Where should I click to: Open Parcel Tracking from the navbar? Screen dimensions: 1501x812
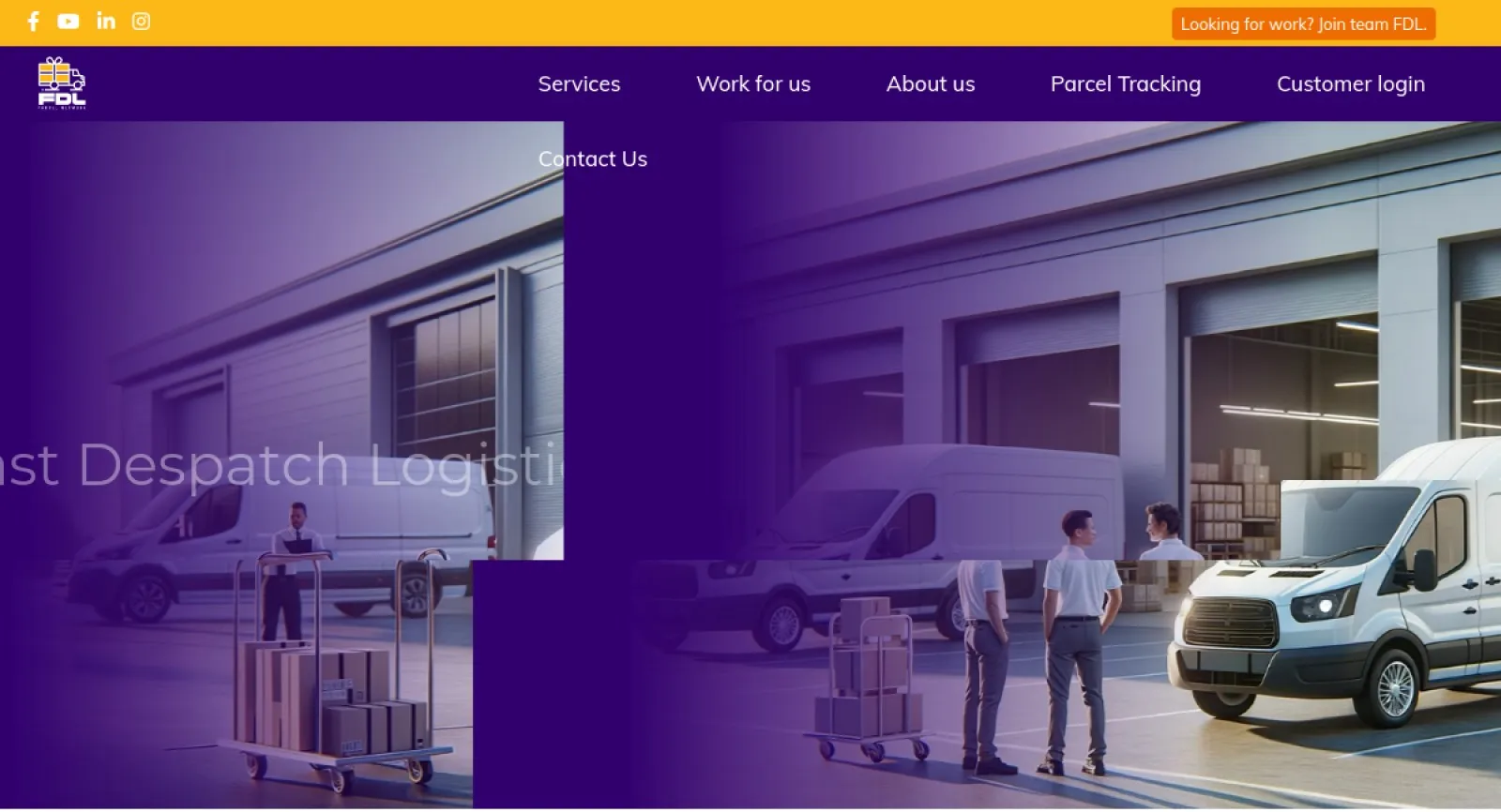tap(1126, 84)
